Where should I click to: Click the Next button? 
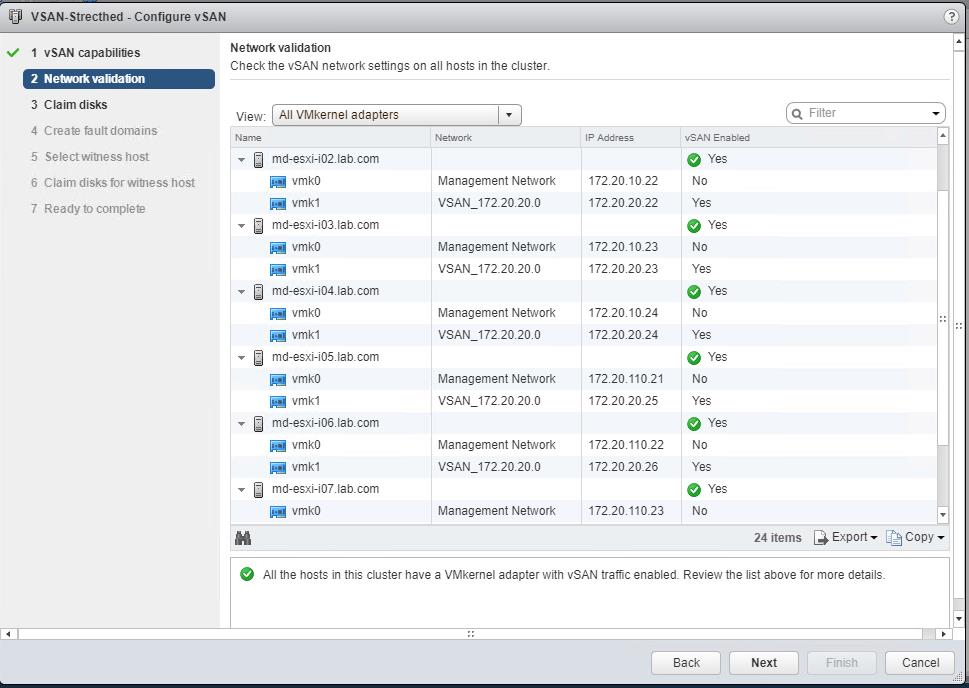(764, 663)
